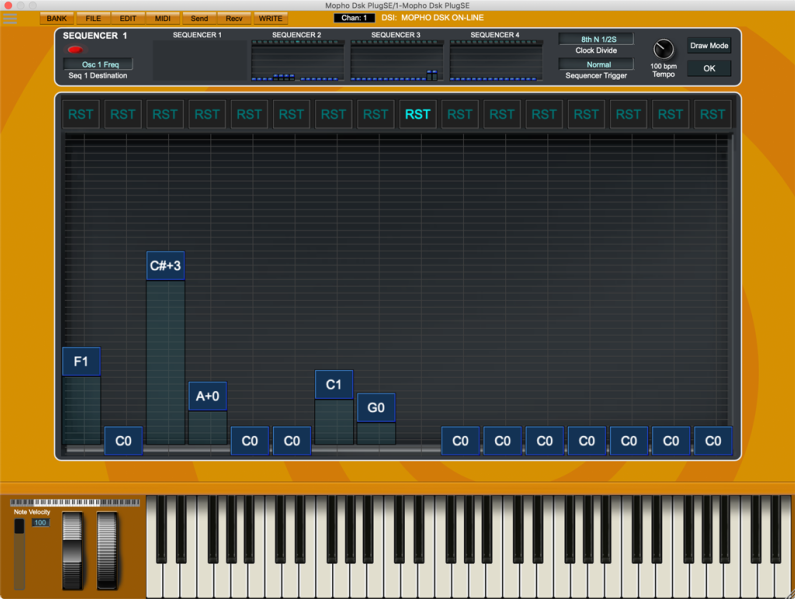
Task: Toggle the first RST step button
Action: [x=81, y=114]
